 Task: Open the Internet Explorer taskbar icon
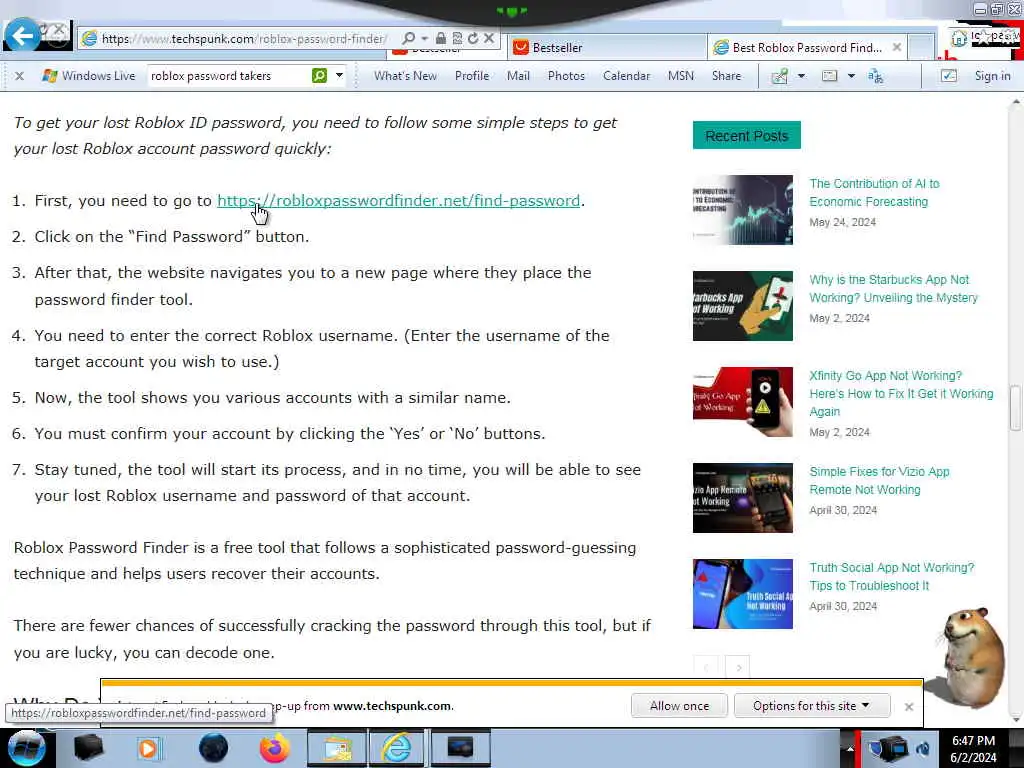pyautogui.click(x=396, y=748)
